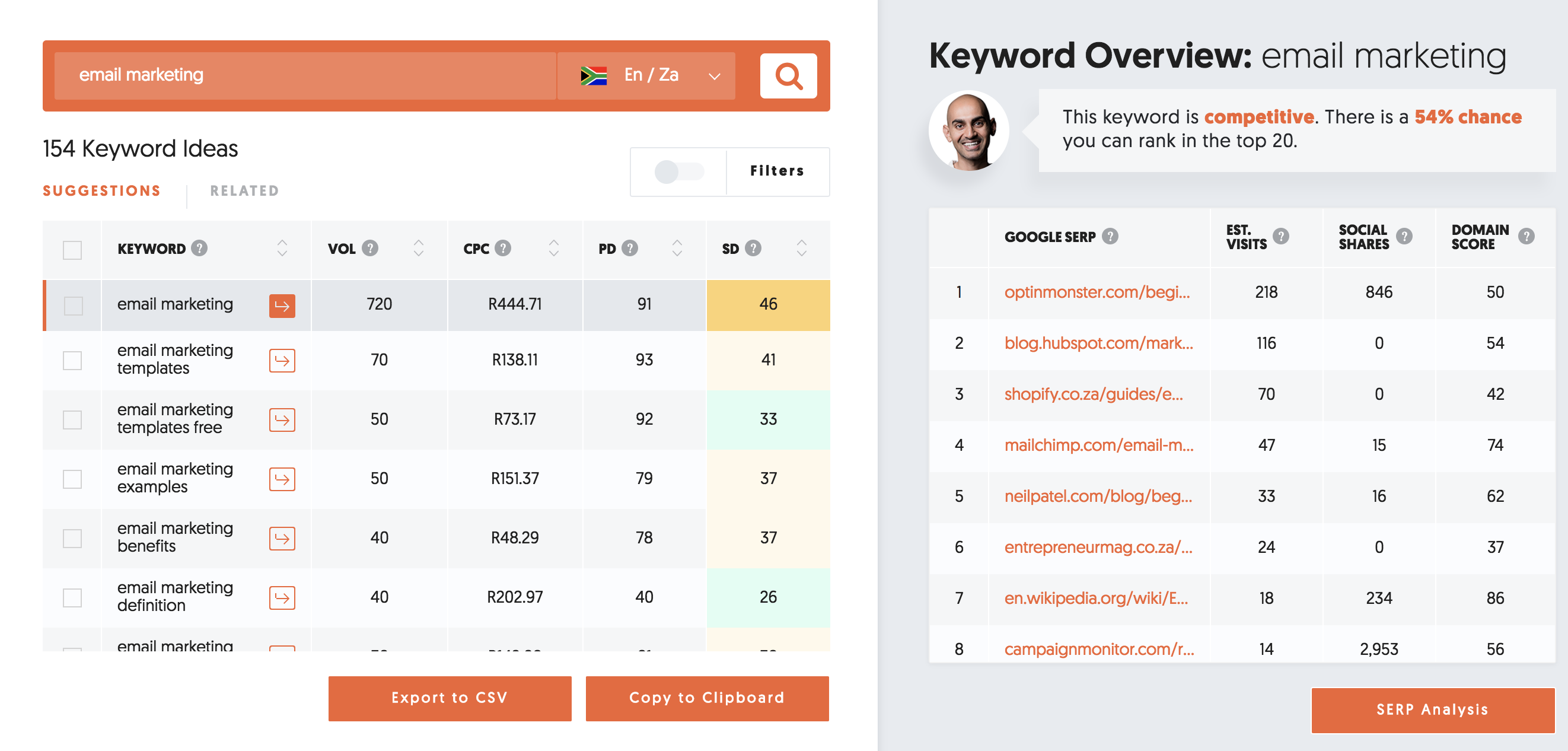Click SD value 33 green cell

[x=768, y=419]
